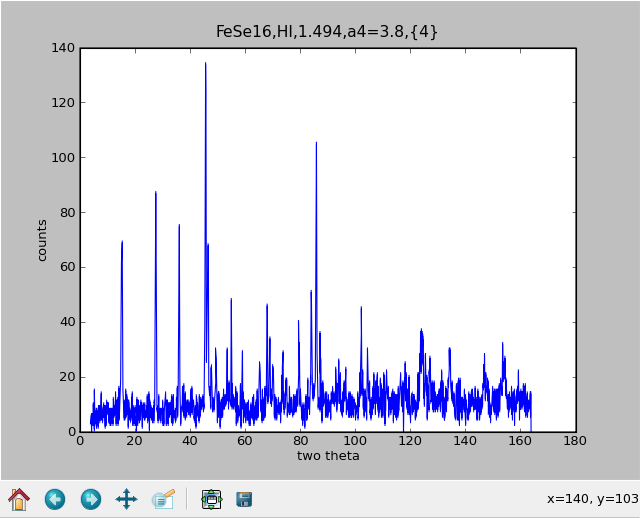The width and height of the screenshot is (640, 518).
Task: Go forward to the next view
Action: click(x=91, y=499)
